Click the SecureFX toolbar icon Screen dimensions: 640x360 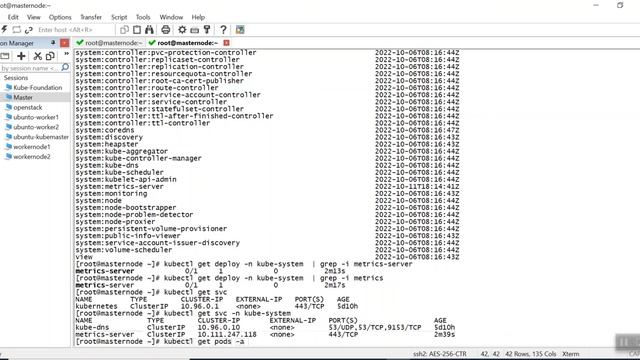[240, 29]
